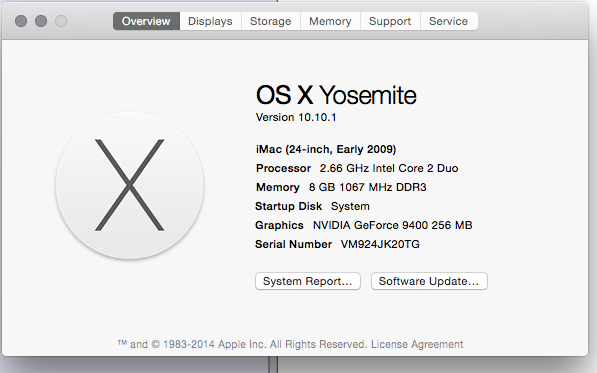Click the OS X Yosemite logo
The image size is (597, 373).
point(129,185)
